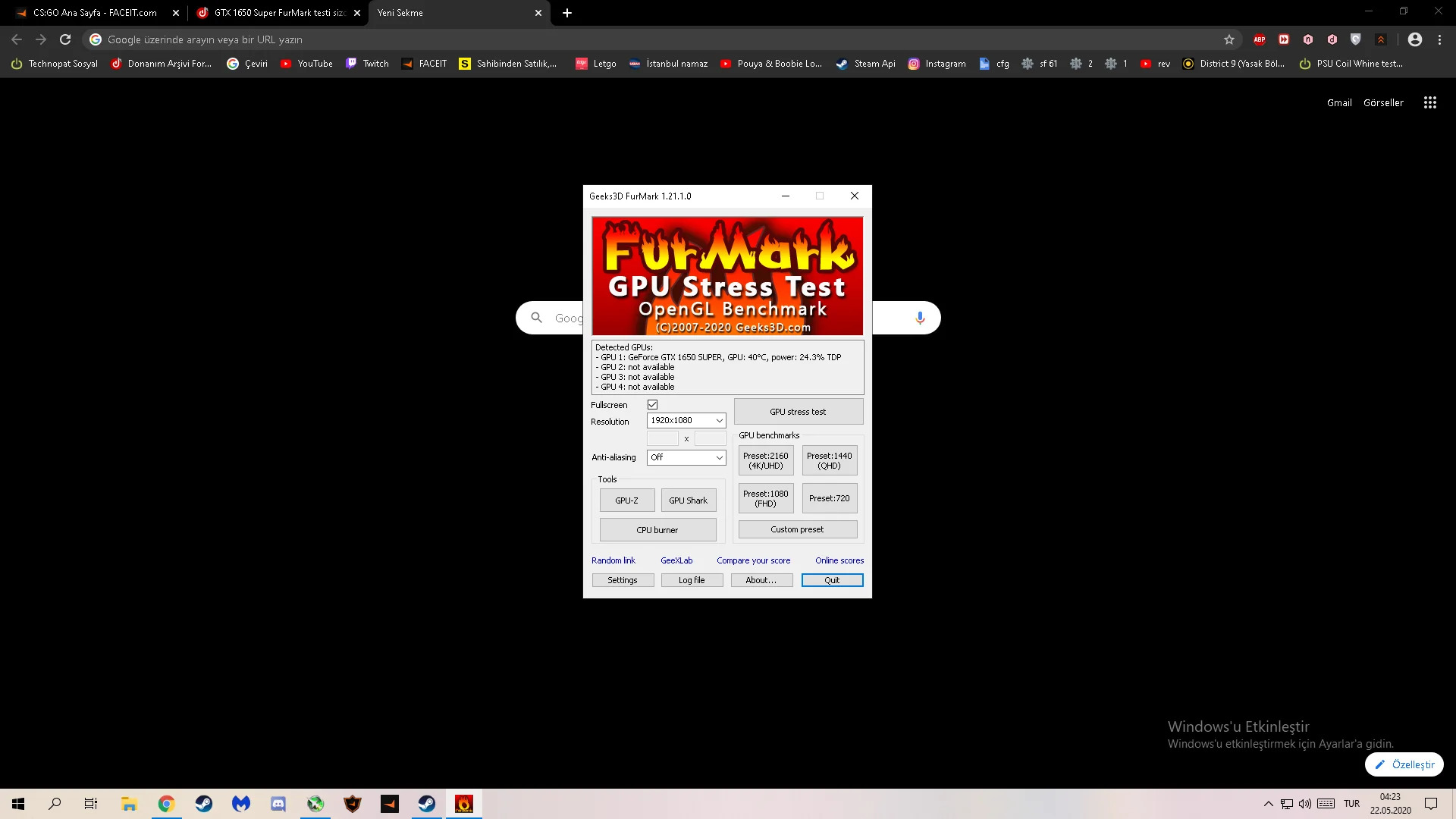Click the Adblock extension icon
The image size is (1456, 819).
point(1260,39)
